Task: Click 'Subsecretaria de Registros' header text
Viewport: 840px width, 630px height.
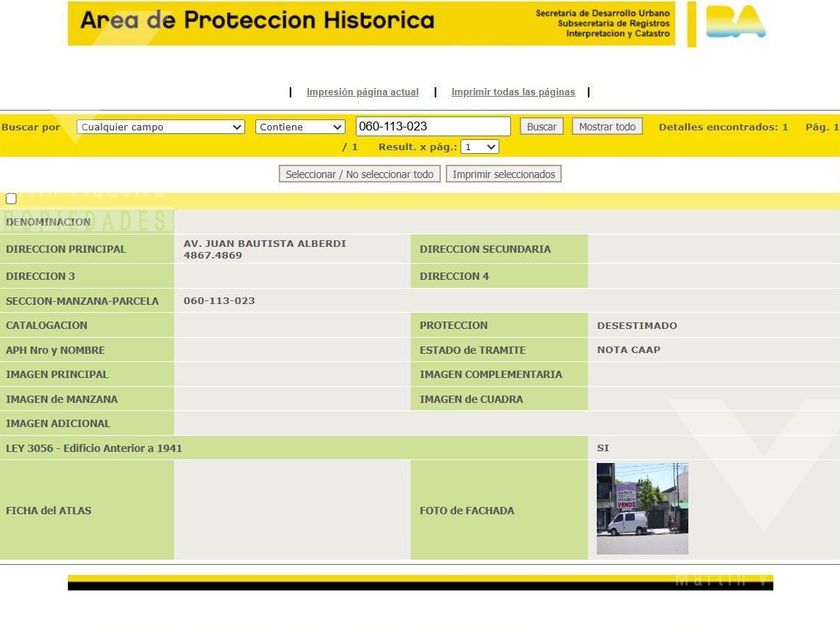Action: [x=613, y=23]
